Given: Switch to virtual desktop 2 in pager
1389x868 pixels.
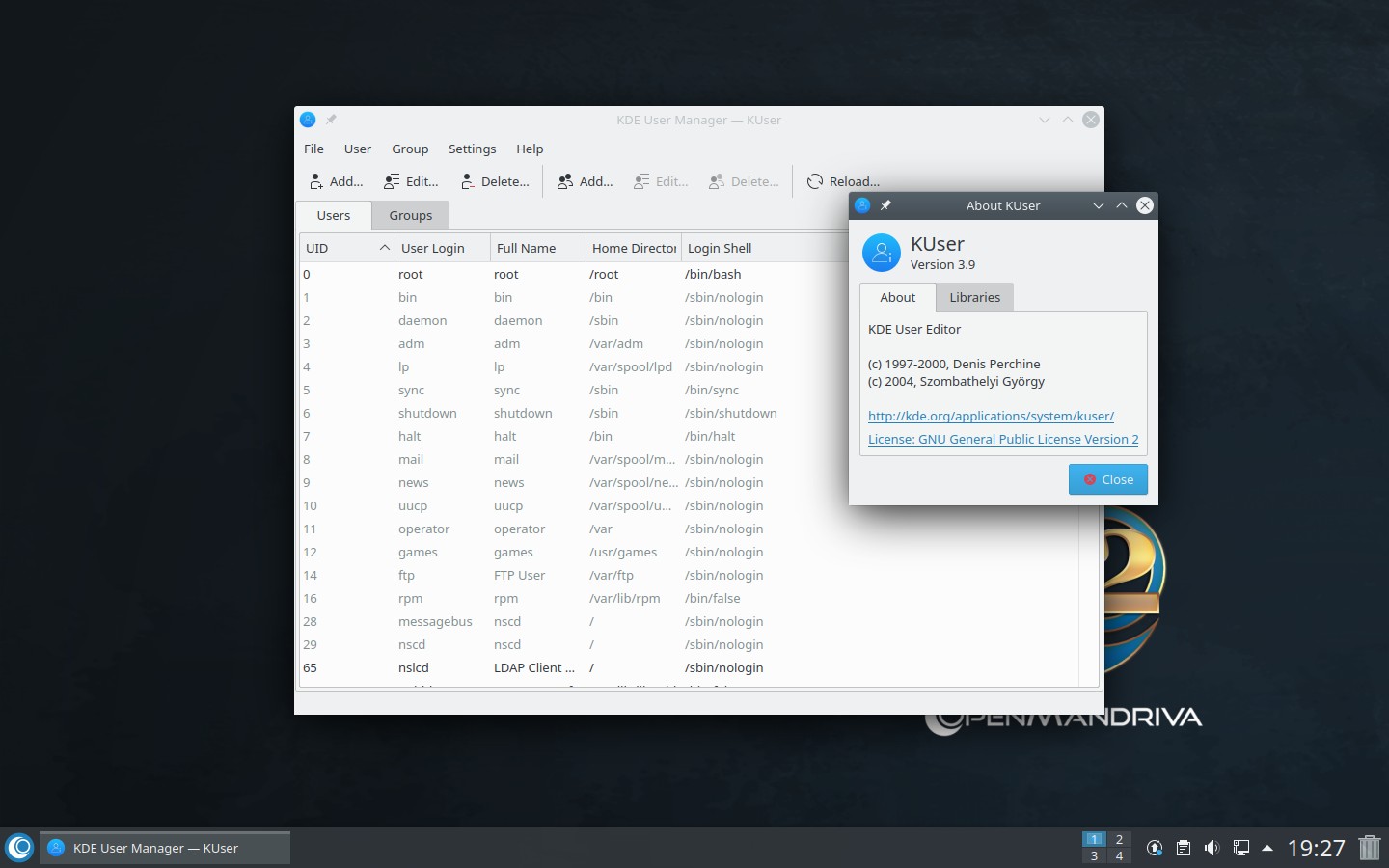Looking at the screenshot, I should click(x=1119, y=839).
